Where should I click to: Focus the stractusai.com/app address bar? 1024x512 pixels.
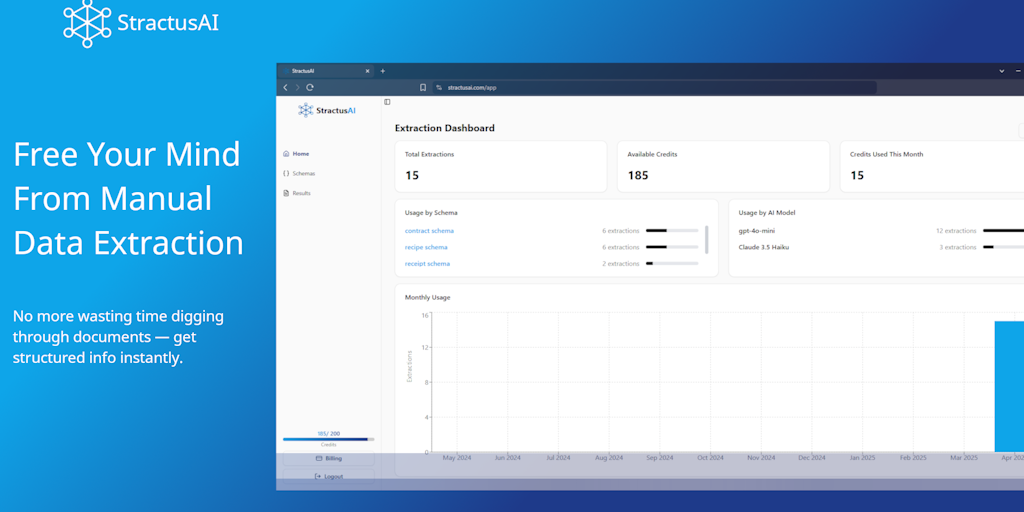[x=654, y=88]
